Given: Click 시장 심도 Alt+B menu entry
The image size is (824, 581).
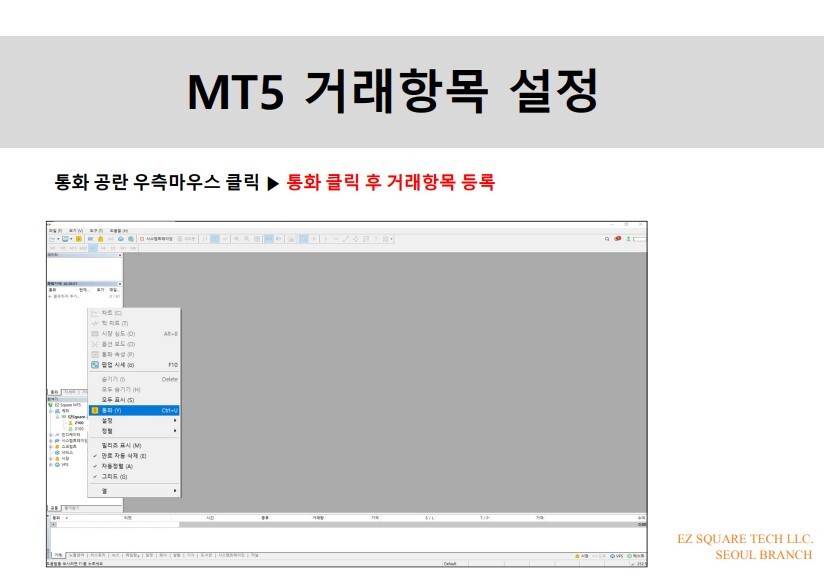Looking at the screenshot, I should [134, 334].
